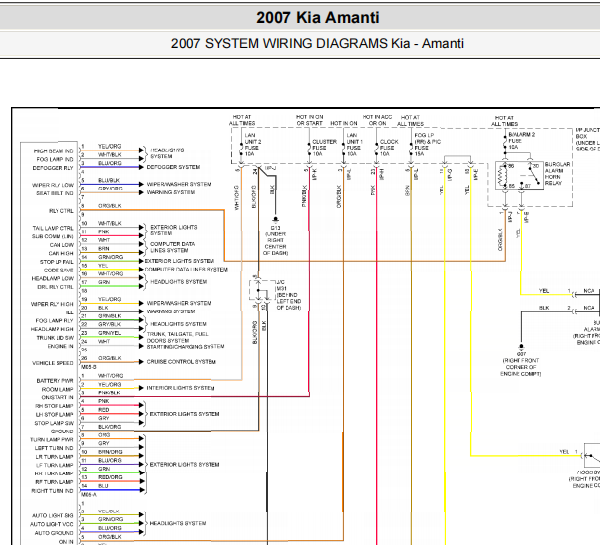Select the INTERIOR LIGHTS SYSTEM label

(x=180, y=388)
